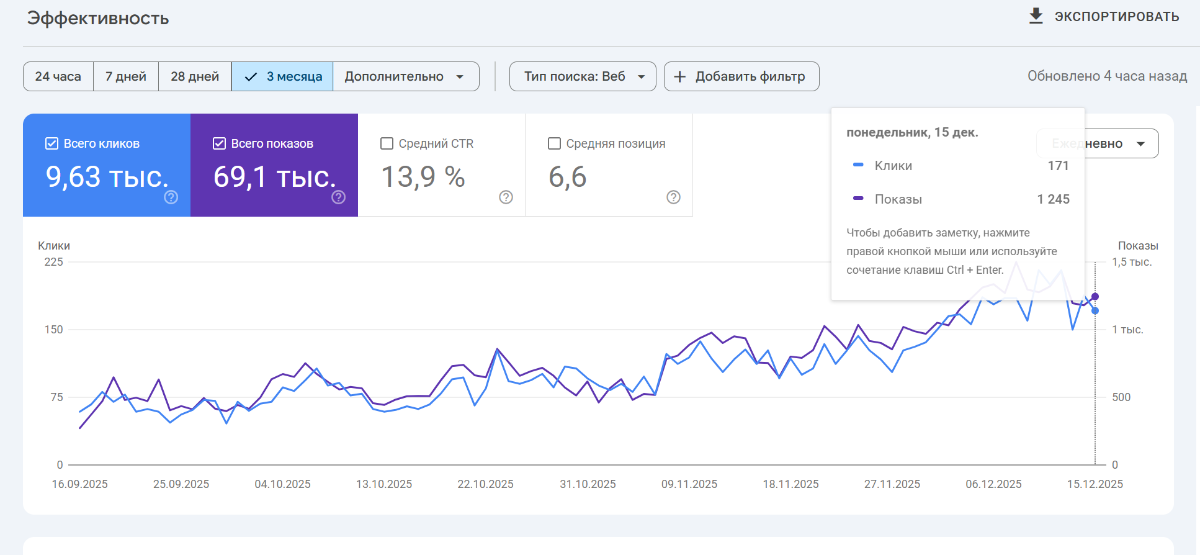Toggle the Всего показов checkbox
Image resolution: width=1200 pixels, height=555 pixels.
219,143
